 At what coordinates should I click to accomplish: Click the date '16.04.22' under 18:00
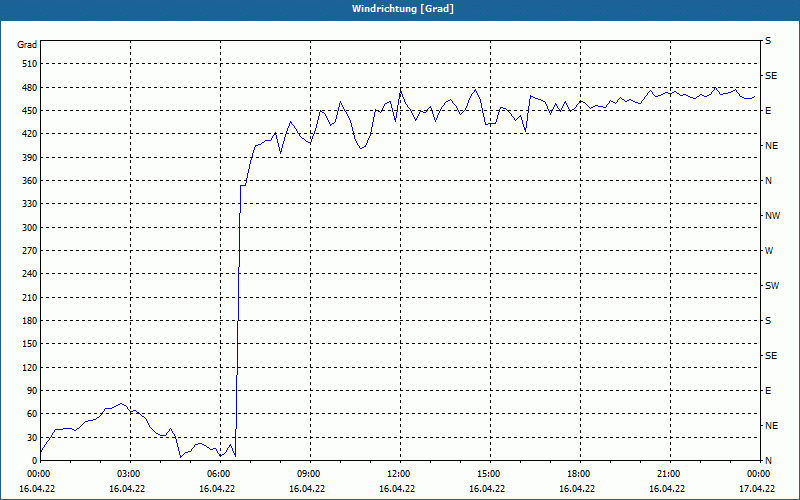(x=578, y=489)
